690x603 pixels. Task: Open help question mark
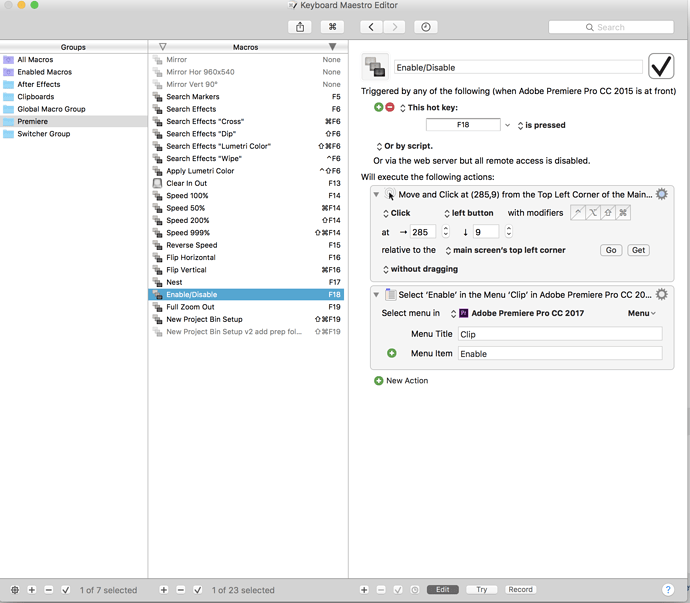tap(668, 589)
